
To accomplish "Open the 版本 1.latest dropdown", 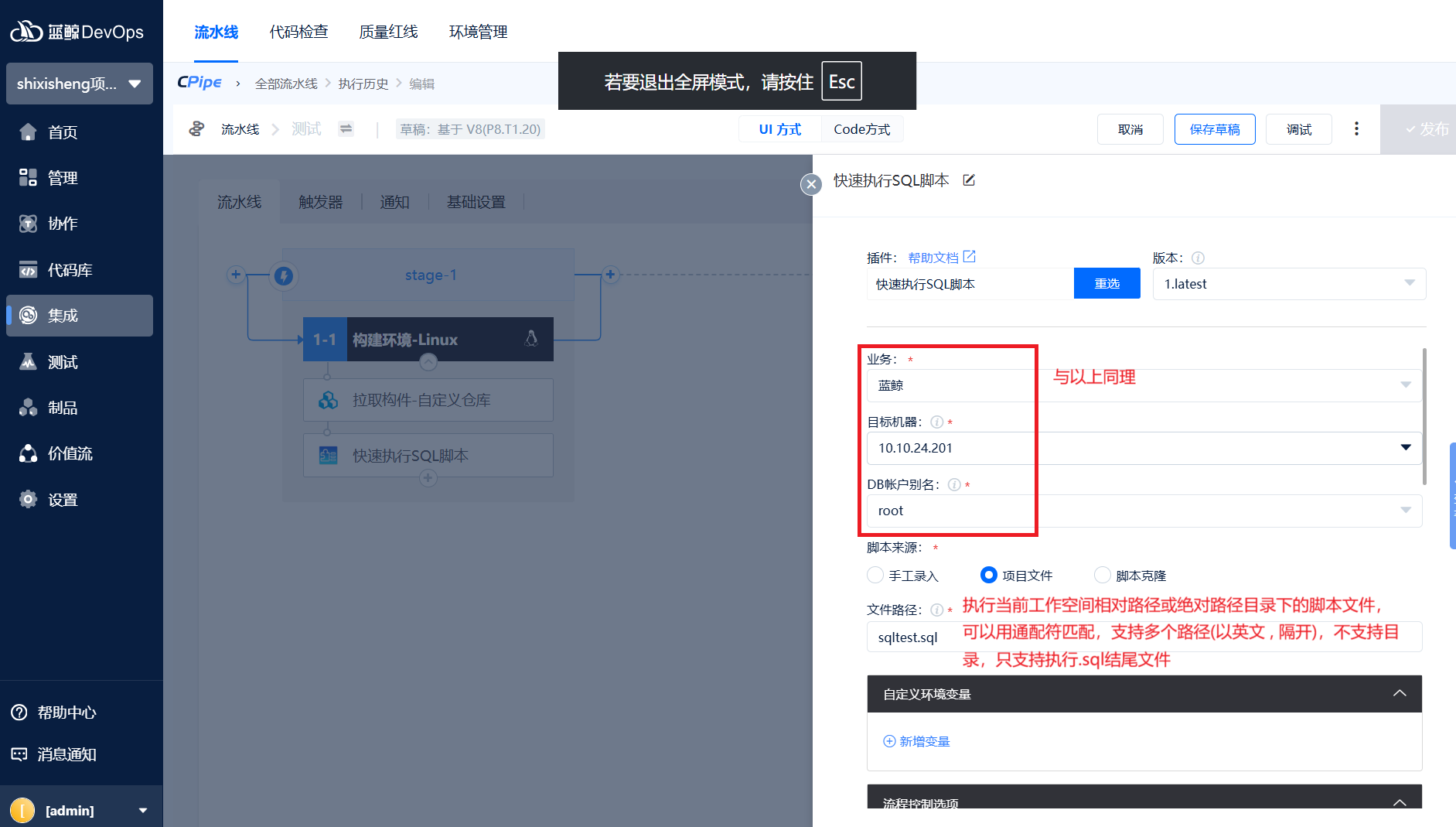I will pos(1288,284).
